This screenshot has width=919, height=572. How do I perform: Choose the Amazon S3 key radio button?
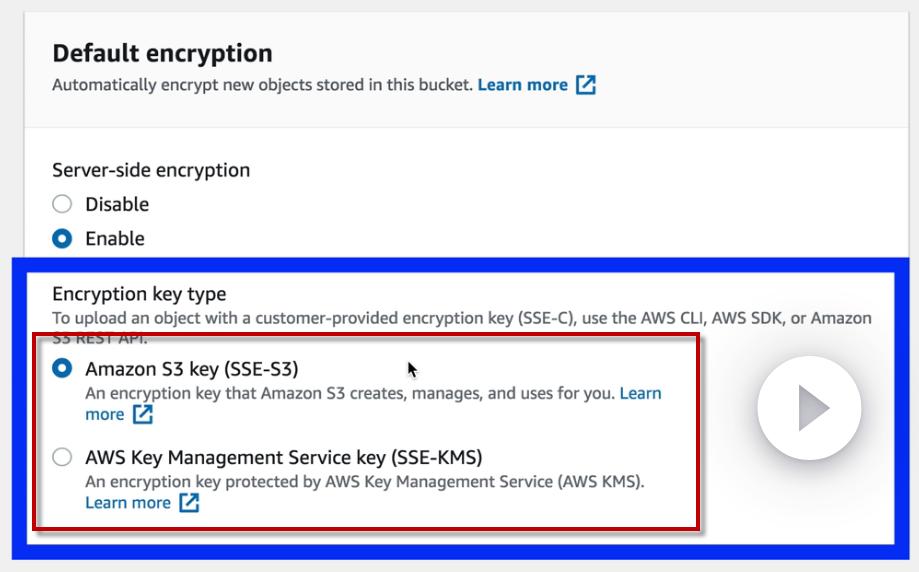pos(62,368)
